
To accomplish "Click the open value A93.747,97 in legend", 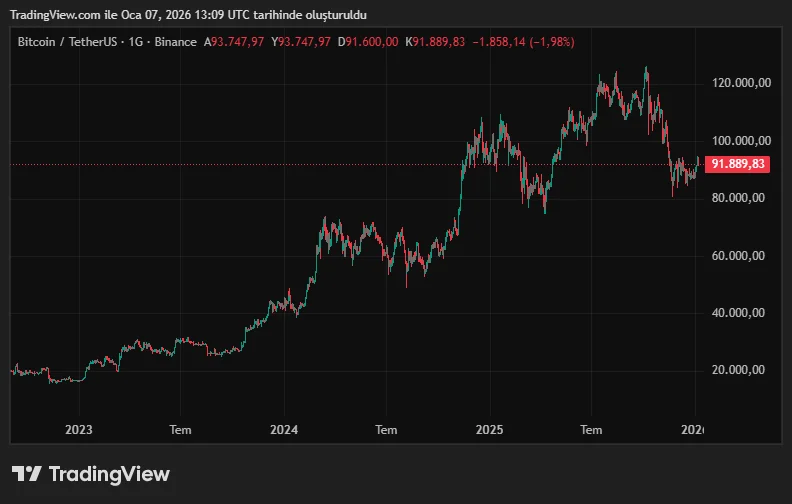I will pos(234,41).
